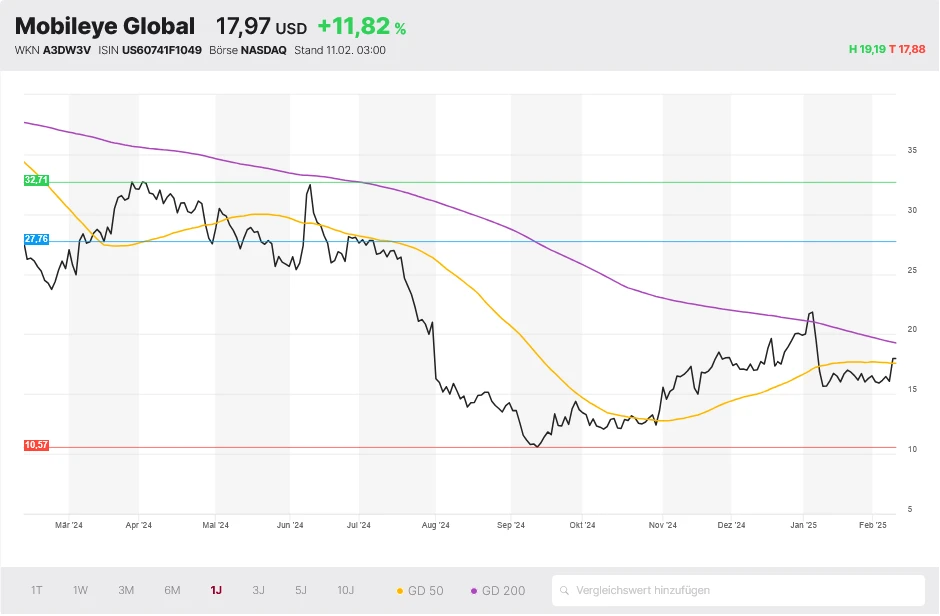
Task: Click the NASDAQ exchange label
Action: tap(263, 50)
